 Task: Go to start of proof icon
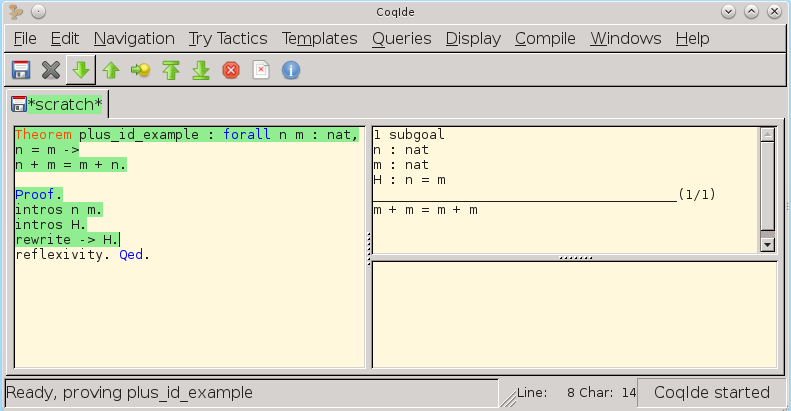pos(171,70)
